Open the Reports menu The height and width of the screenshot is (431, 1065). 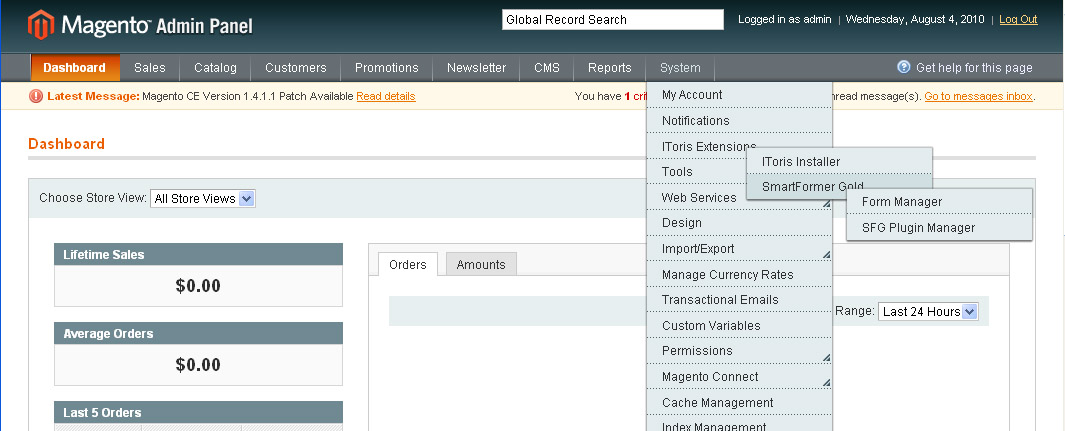609,68
